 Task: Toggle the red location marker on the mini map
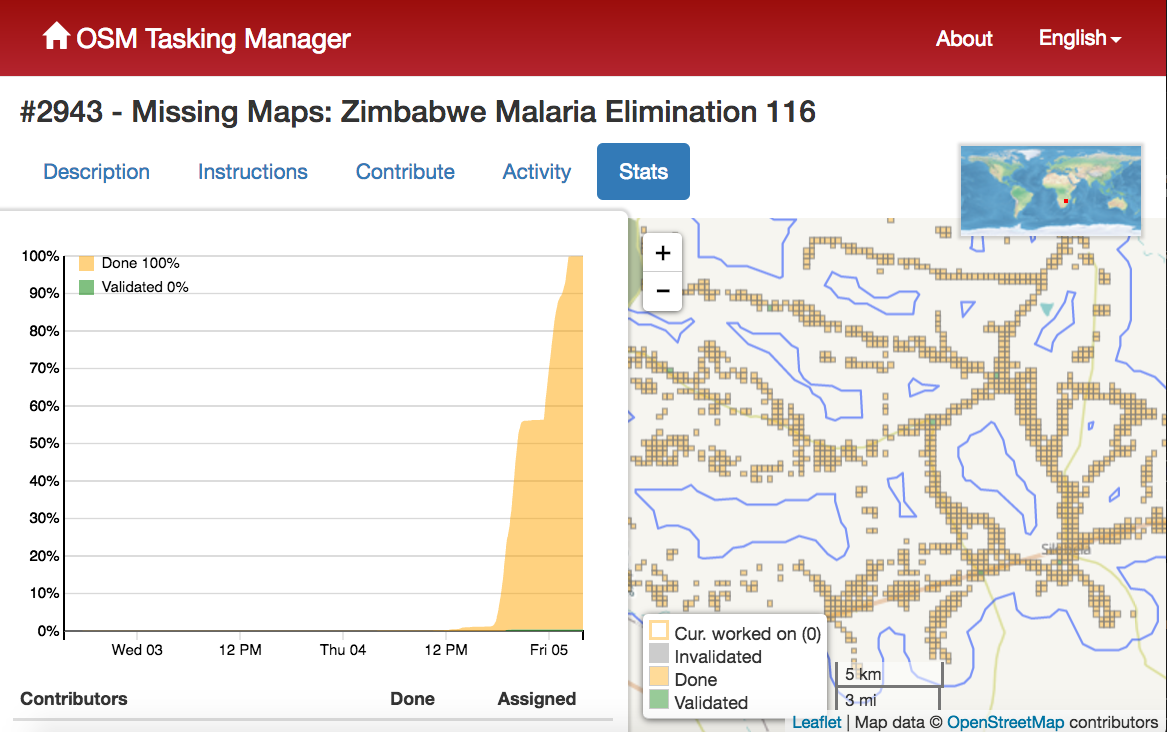pyautogui.click(x=1066, y=200)
